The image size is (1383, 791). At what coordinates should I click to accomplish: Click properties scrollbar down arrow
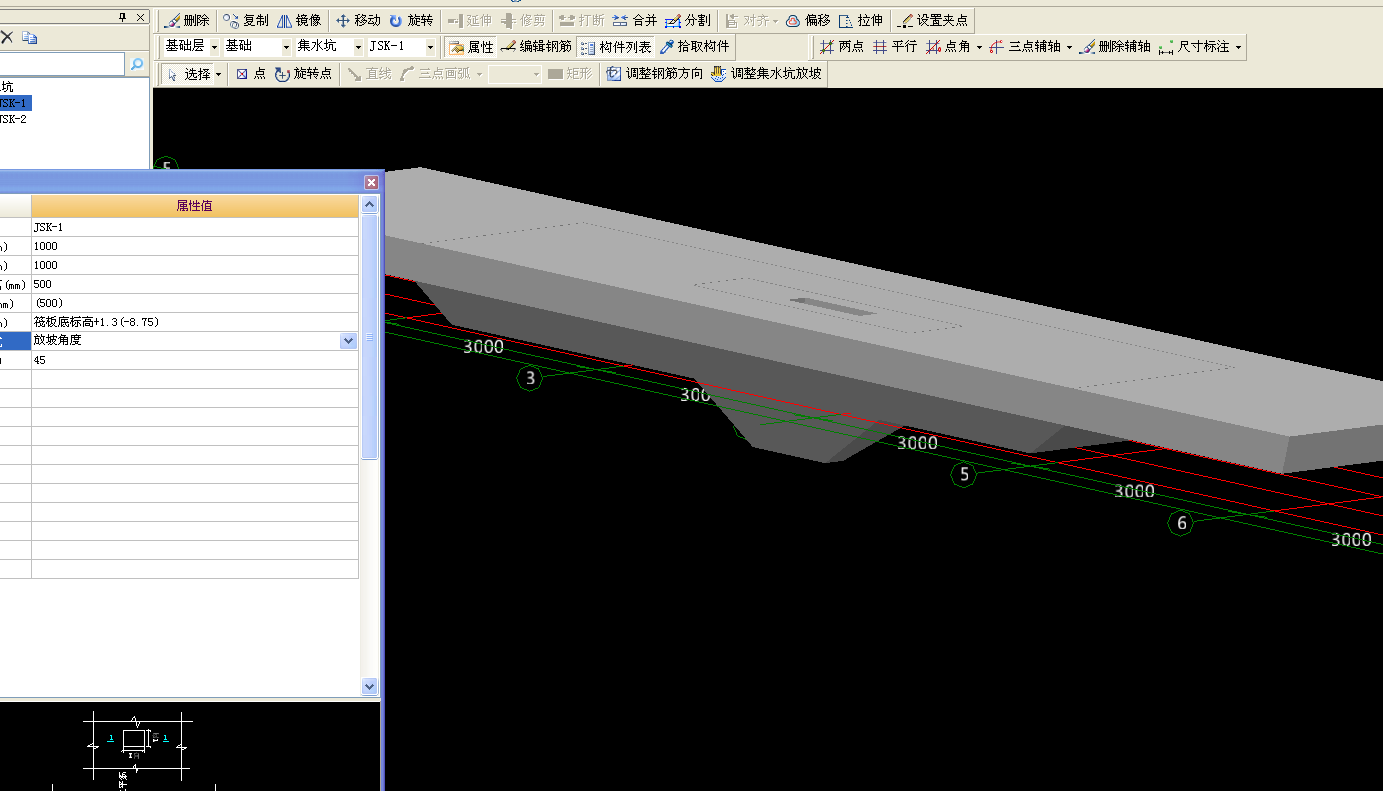(369, 686)
